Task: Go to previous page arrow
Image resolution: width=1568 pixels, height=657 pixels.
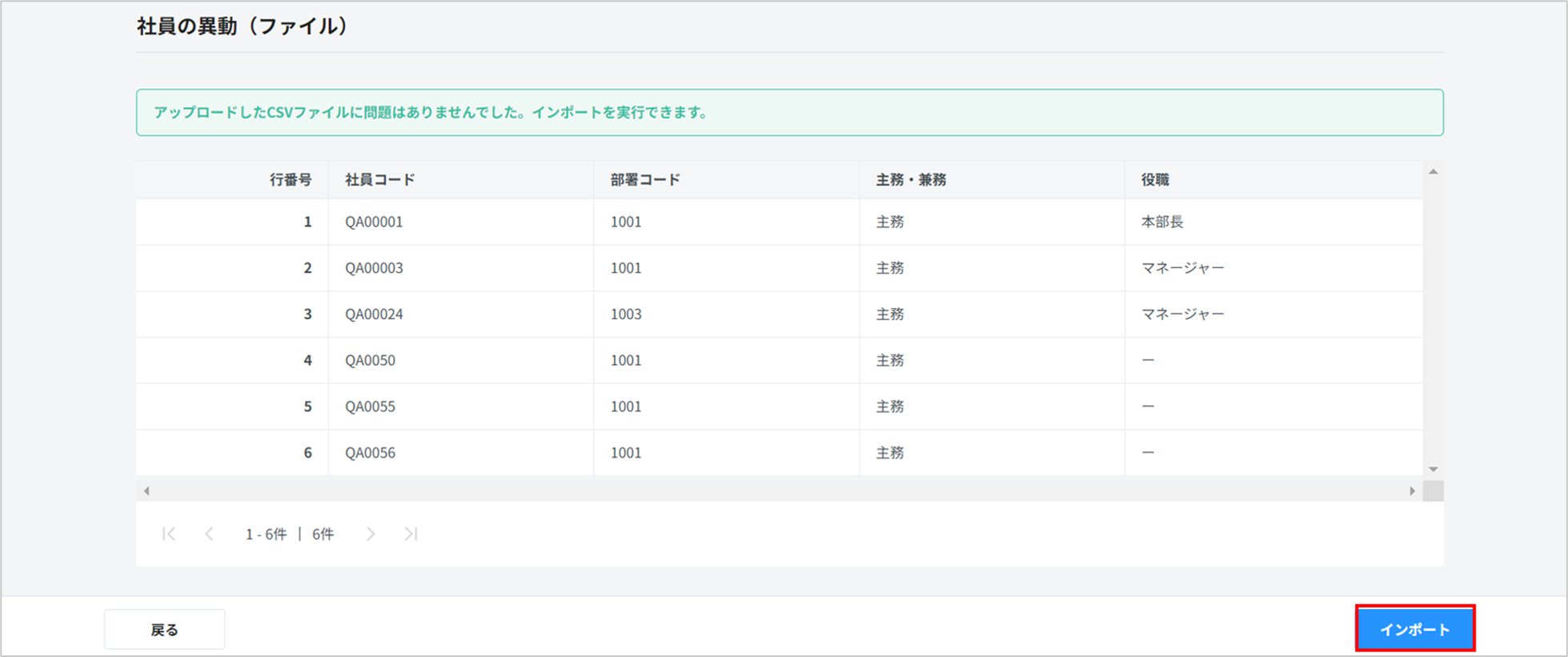Action: pos(209,534)
